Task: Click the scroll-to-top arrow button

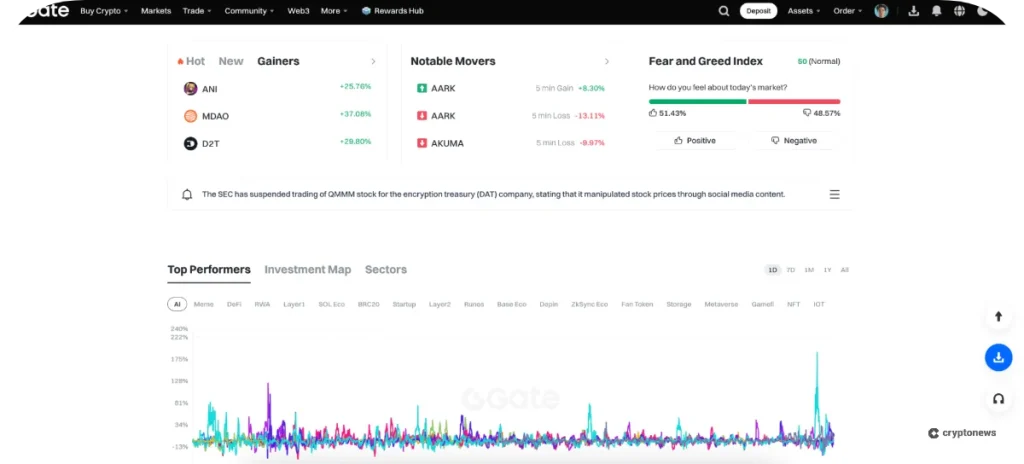Action: pyautogui.click(x=998, y=317)
